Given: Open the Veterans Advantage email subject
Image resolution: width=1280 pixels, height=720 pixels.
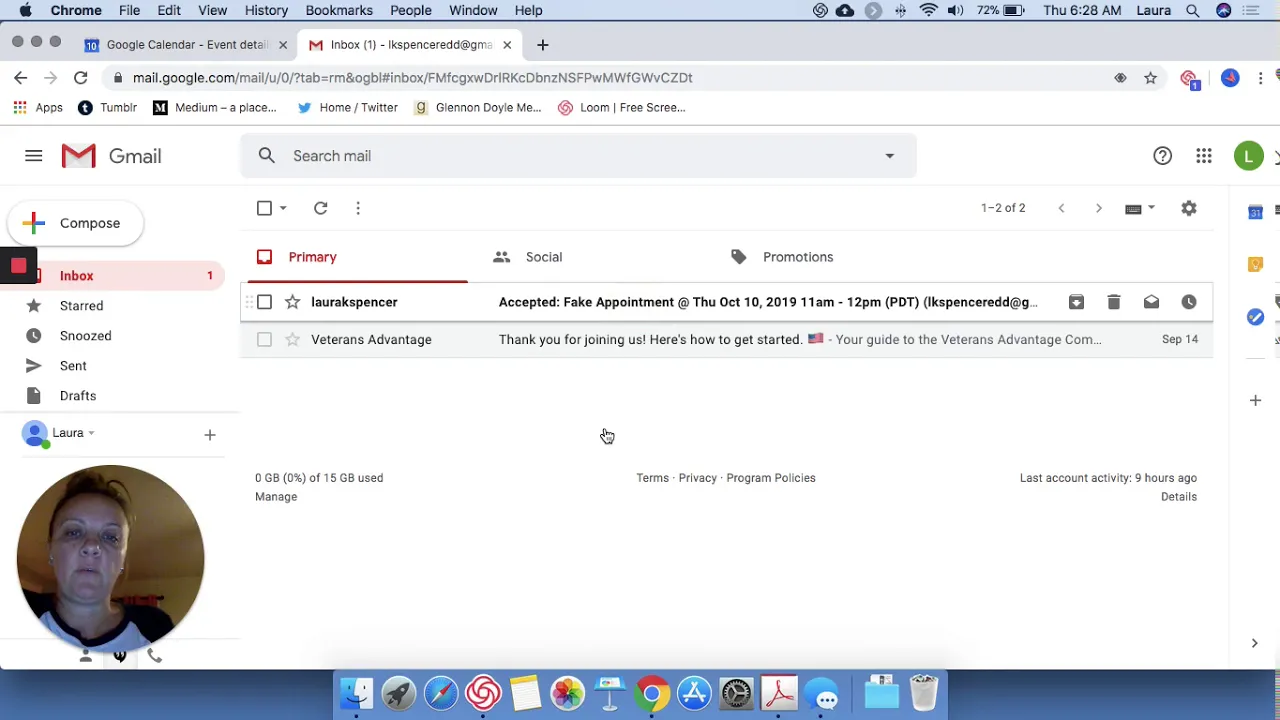Looking at the screenshot, I should pyautogui.click(x=650, y=340).
